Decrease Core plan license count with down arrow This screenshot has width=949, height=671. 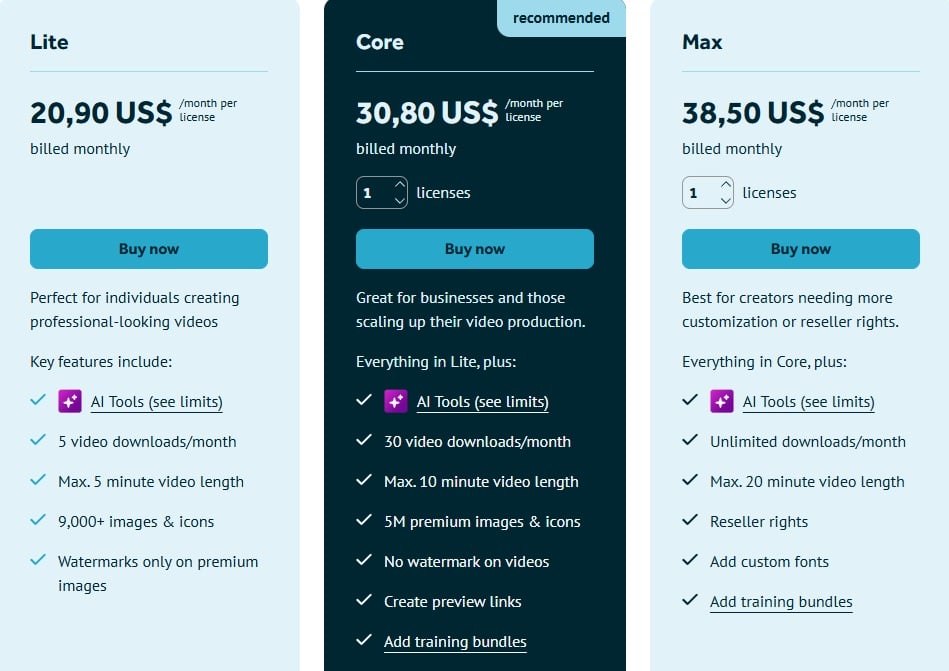[x=400, y=200]
